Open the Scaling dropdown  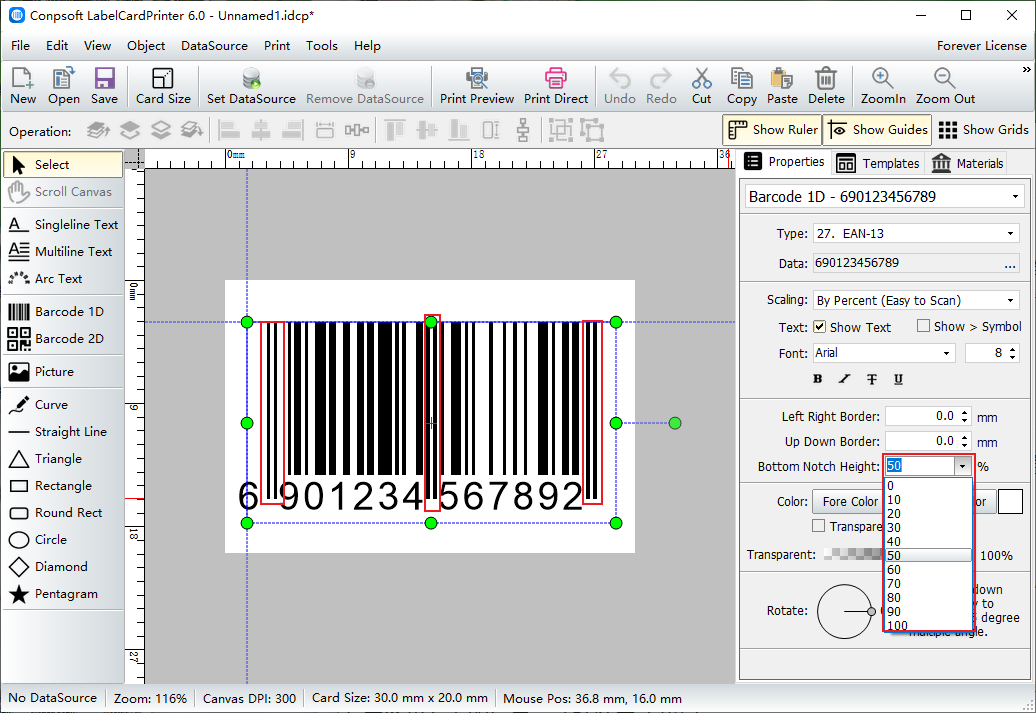(1010, 300)
